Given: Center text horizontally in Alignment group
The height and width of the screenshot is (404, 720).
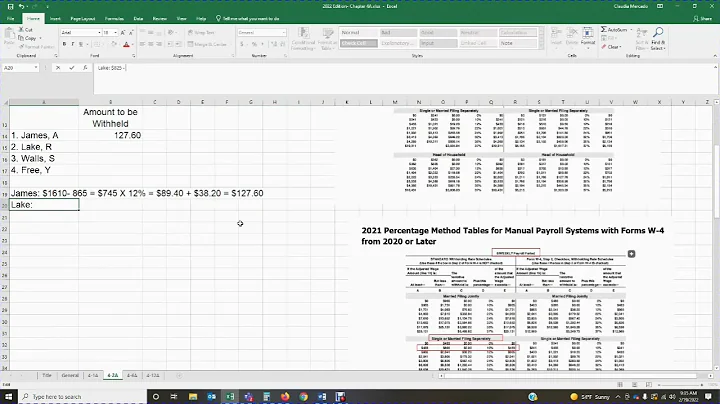Looking at the screenshot, I should (x=151, y=44).
